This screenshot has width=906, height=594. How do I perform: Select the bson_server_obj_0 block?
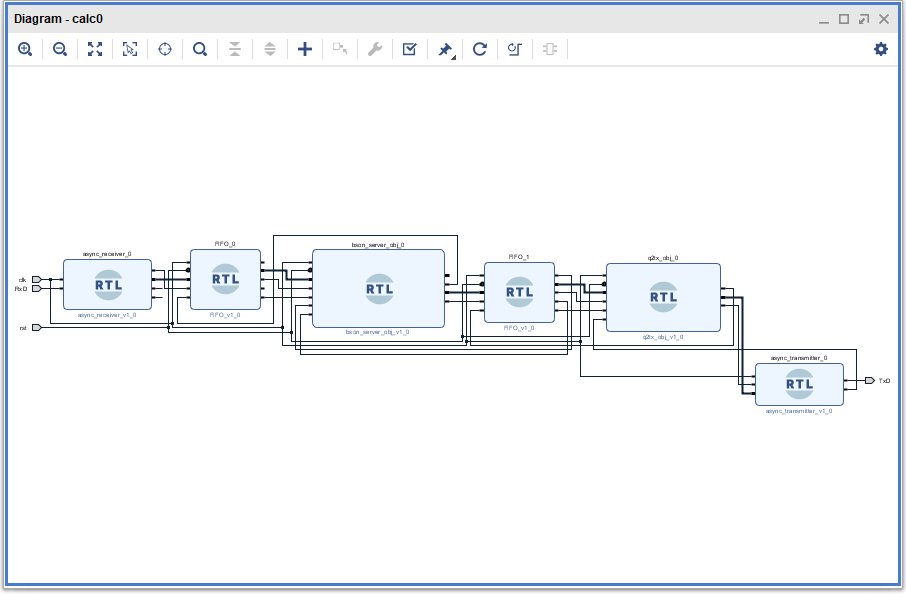click(x=379, y=289)
